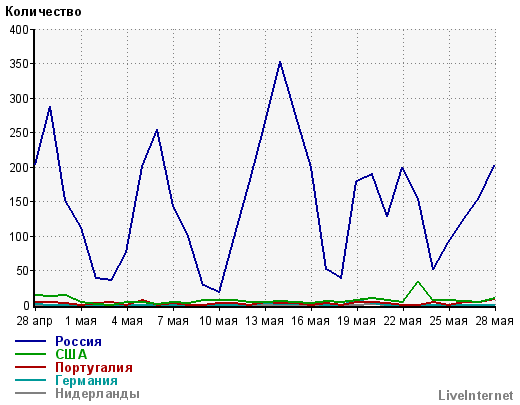Click the gray Нидерланды legend line
This screenshot has height=405, width=520.
click(x=30, y=393)
